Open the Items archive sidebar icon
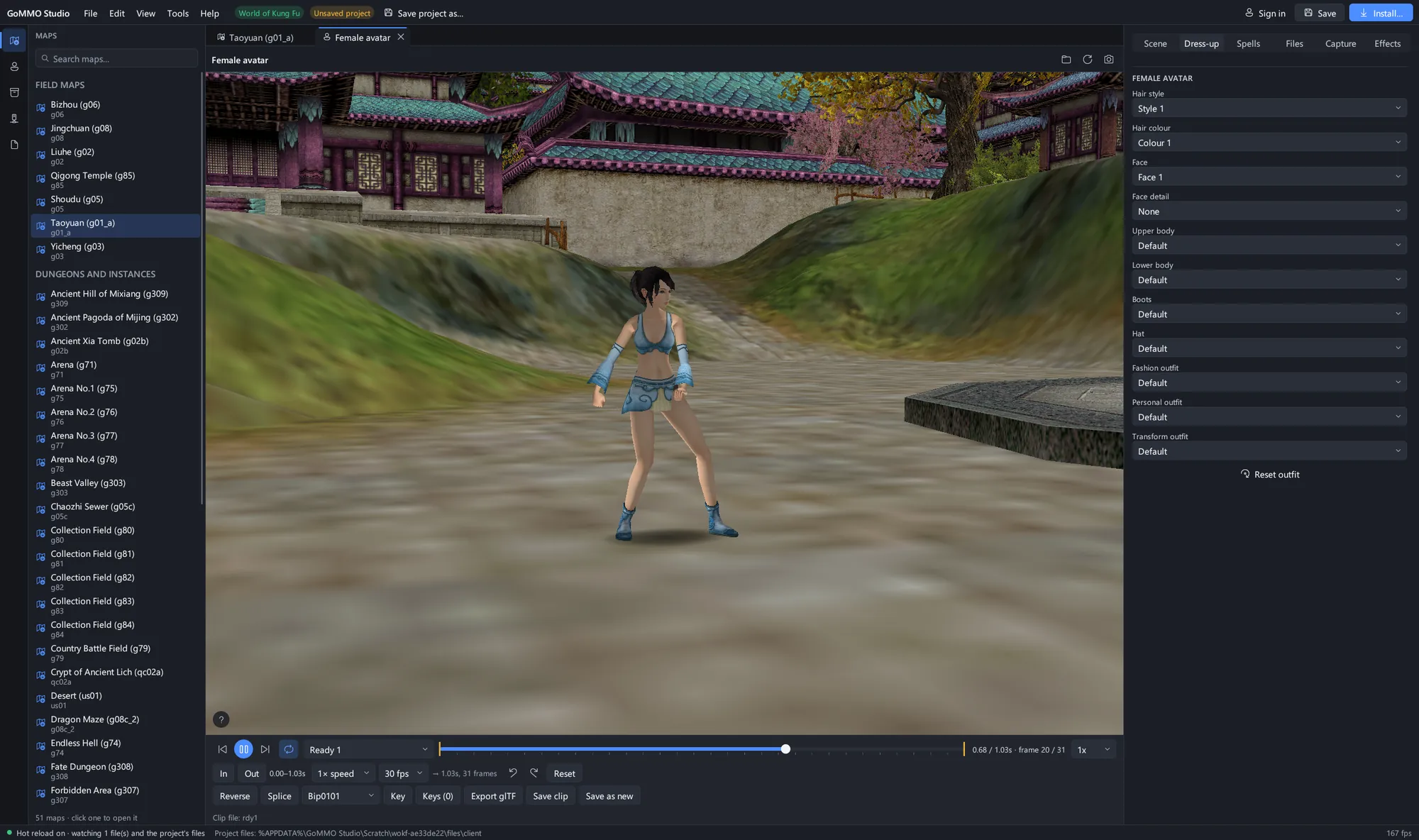This screenshot has width=1419, height=840. tap(14, 93)
